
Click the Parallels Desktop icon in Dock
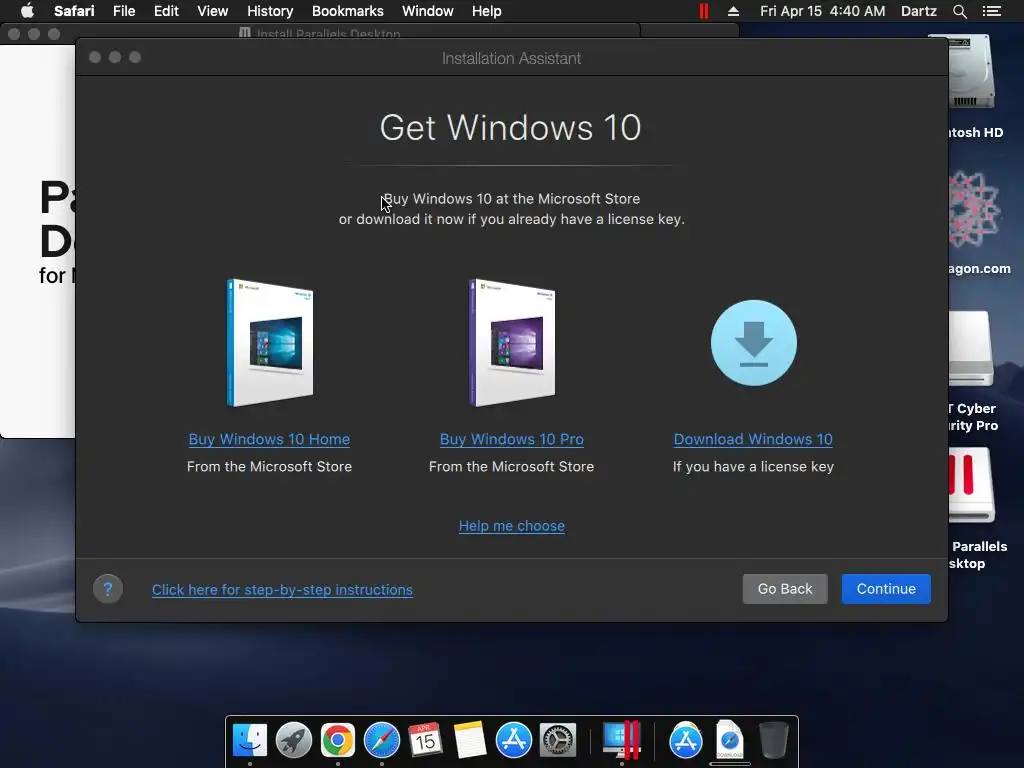[621, 739]
